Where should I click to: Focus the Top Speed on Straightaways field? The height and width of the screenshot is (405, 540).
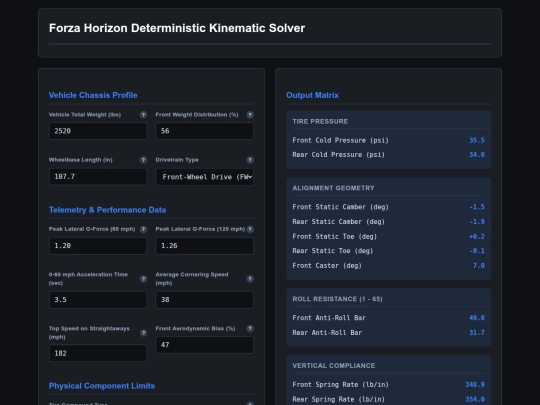pos(98,353)
